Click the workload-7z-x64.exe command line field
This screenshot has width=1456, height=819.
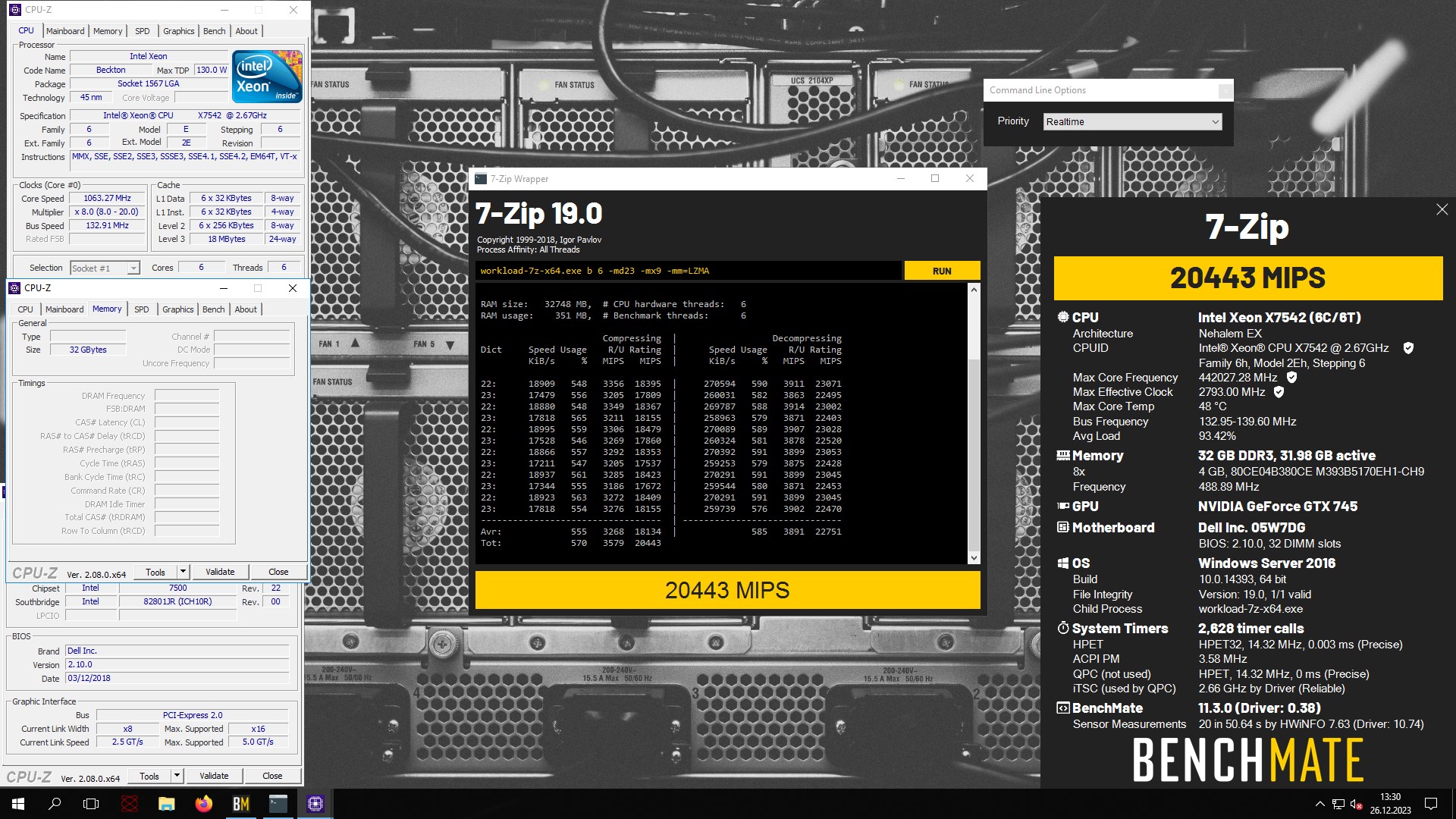click(689, 271)
